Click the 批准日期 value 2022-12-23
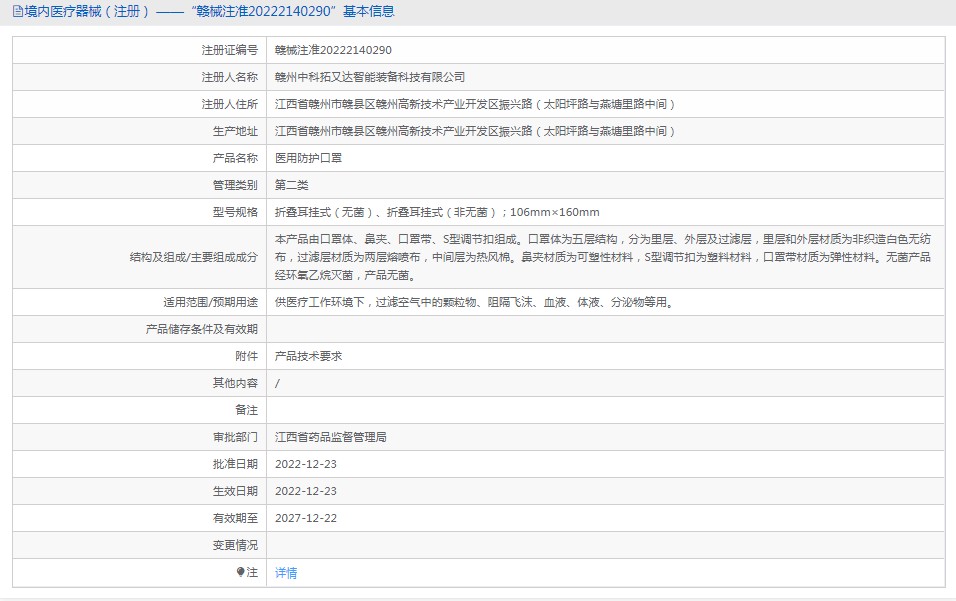This screenshot has height=601, width=956. tap(305, 464)
